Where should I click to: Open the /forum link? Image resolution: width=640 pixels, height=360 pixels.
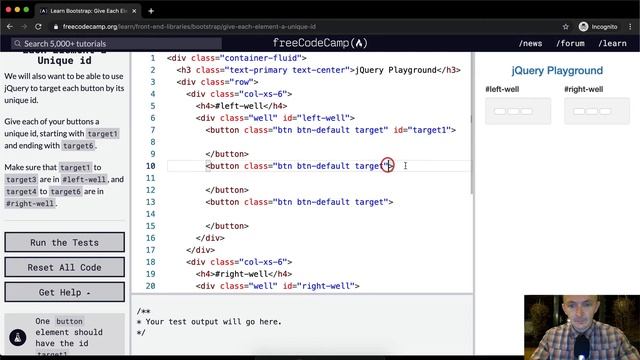pos(570,43)
